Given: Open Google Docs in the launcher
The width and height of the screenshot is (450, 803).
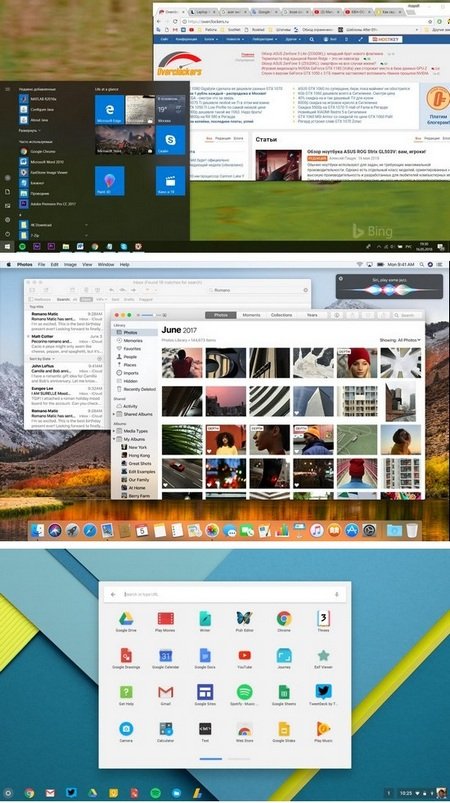Looking at the screenshot, I should pyautogui.click(x=205, y=659).
